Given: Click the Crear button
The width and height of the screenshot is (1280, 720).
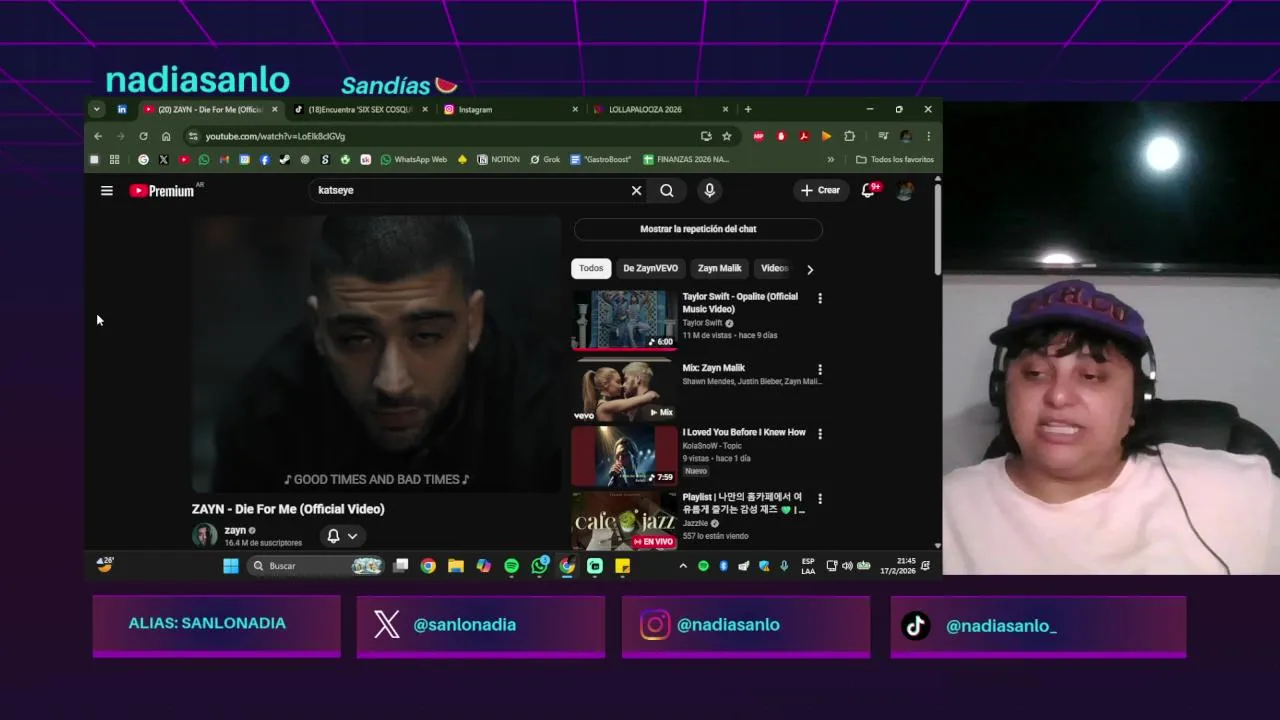Looking at the screenshot, I should point(820,190).
